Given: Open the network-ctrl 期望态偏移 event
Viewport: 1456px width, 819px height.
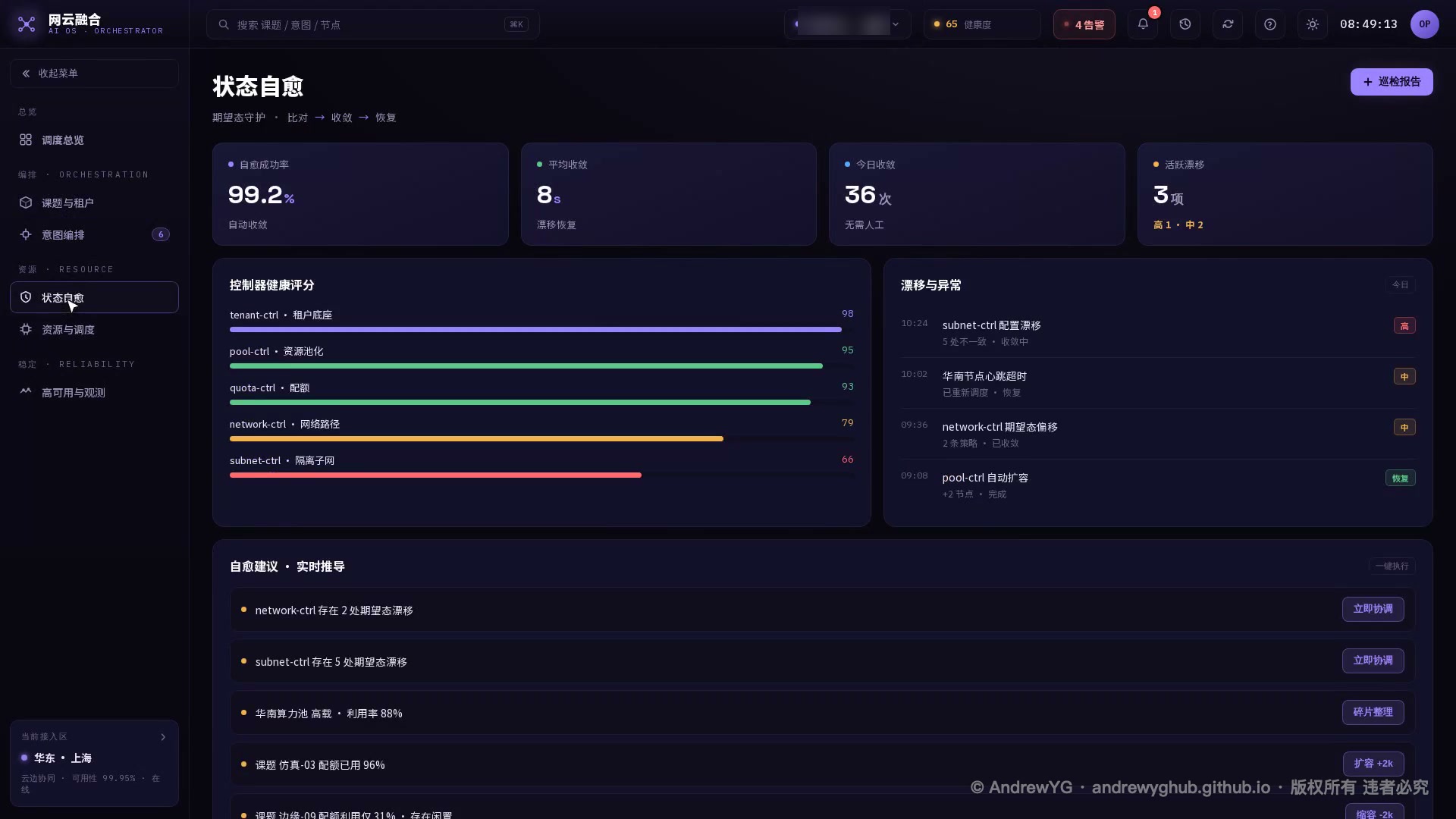Looking at the screenshot, I should click(x=1158, y=434).
